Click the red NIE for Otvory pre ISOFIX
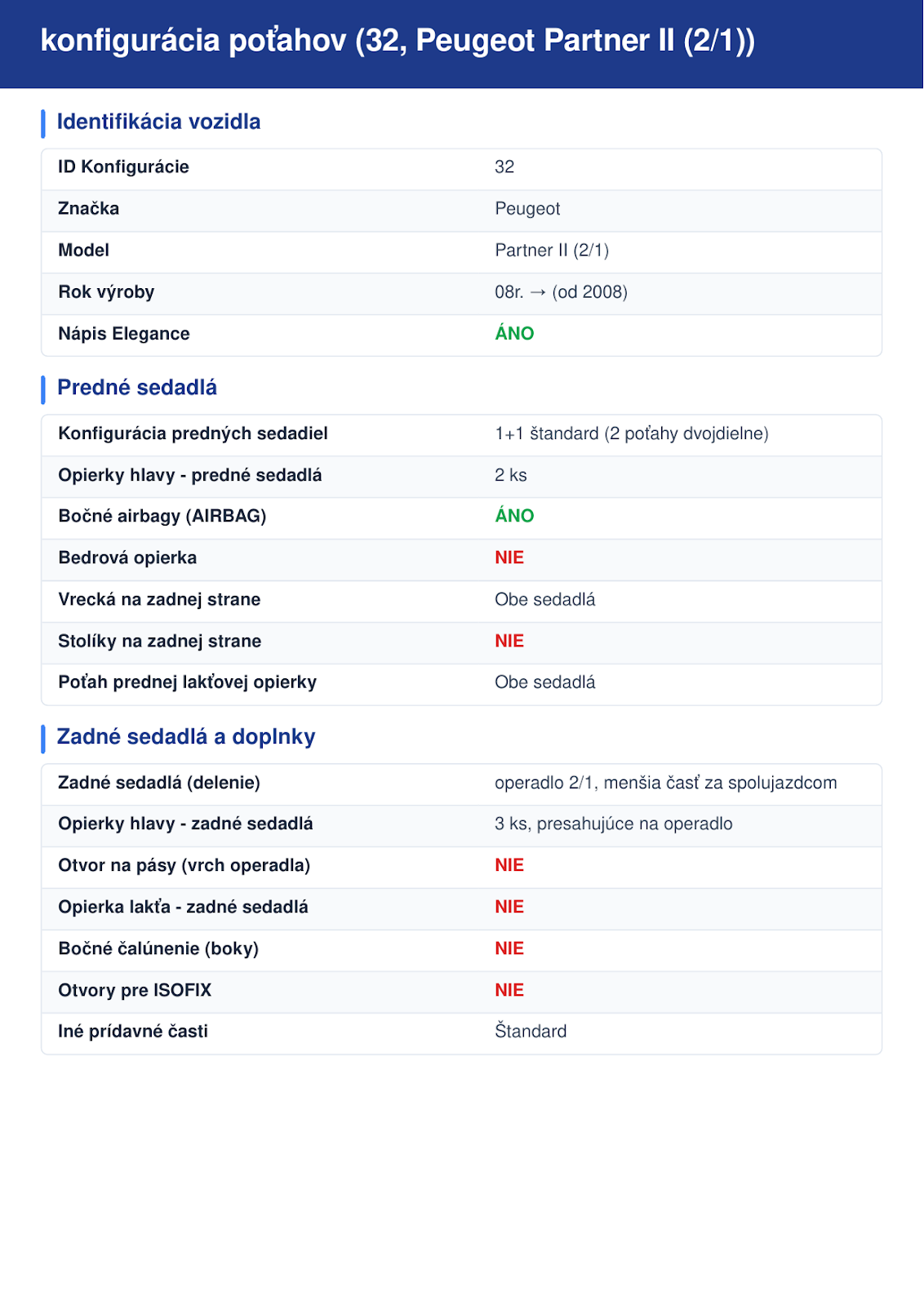This screenshot has width=924, height=1306. click(x=509, y=990)
